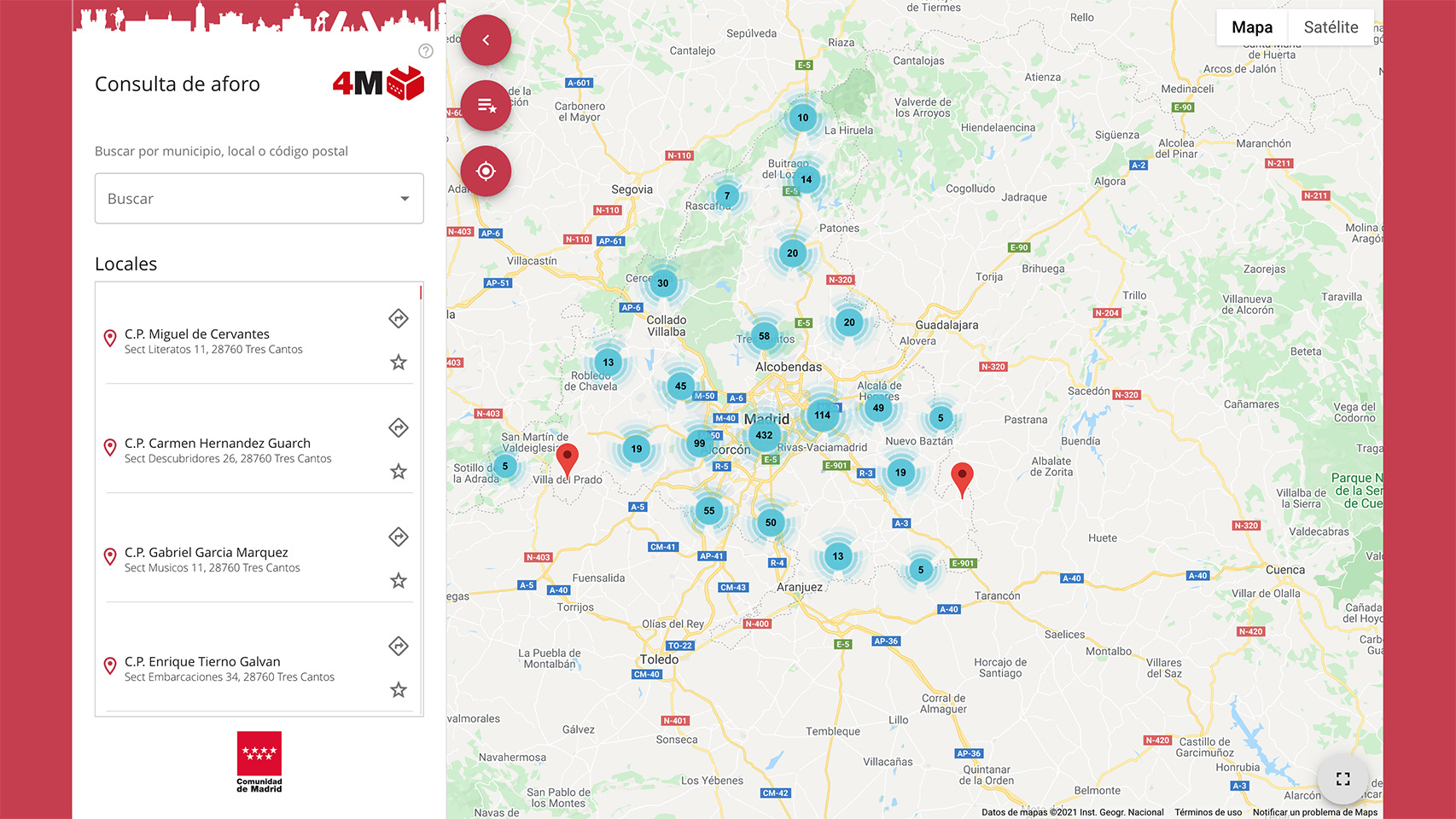1456x819 pixels.
Task: Click the Comunidad de Madrid logo
Action: (259, 762)
